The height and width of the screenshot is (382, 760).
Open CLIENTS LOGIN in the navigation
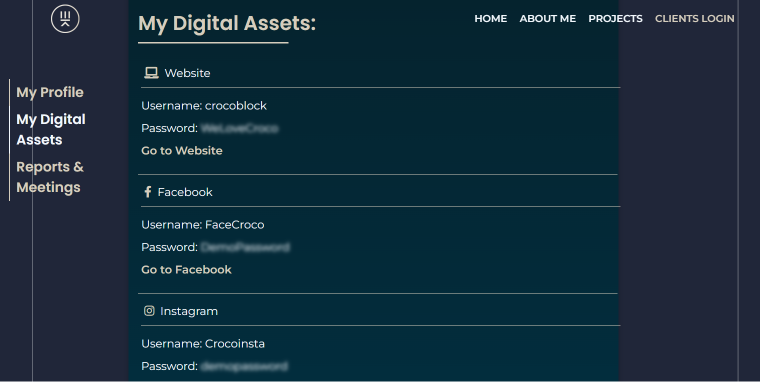695,18
